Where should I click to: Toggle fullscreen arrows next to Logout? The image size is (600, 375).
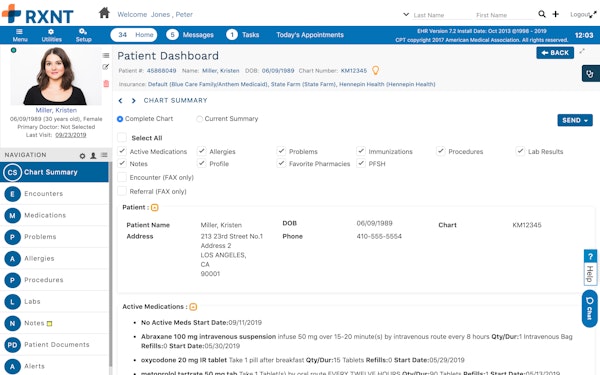pos(593,15)
